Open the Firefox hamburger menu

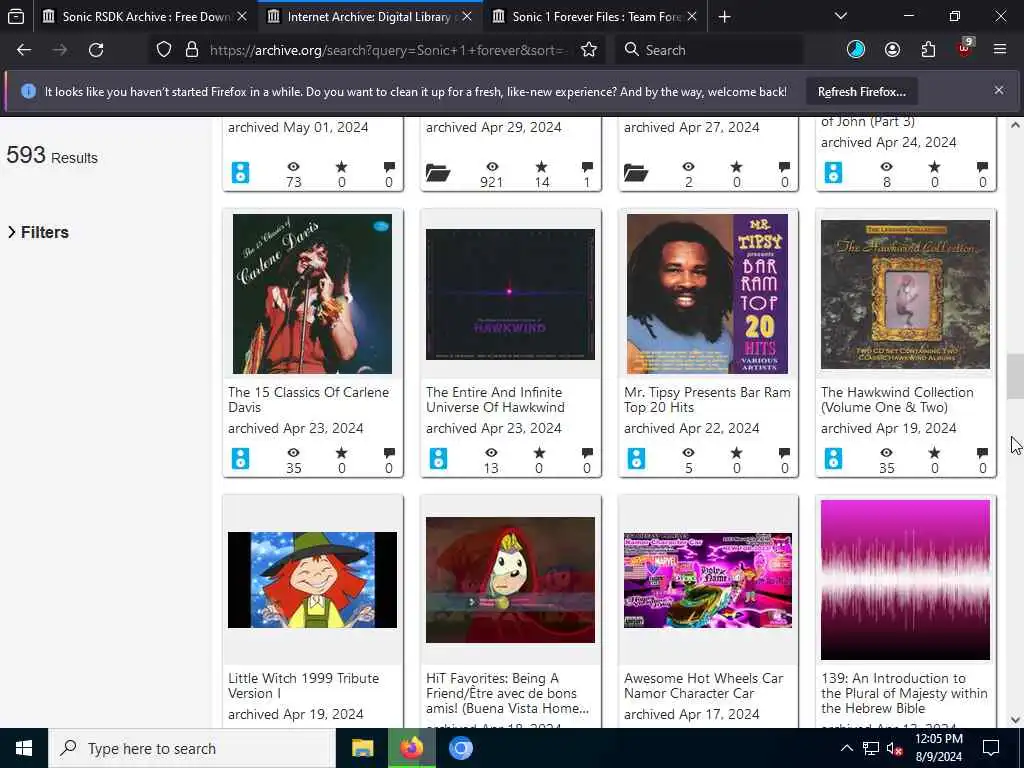click(x=999, y=50)
